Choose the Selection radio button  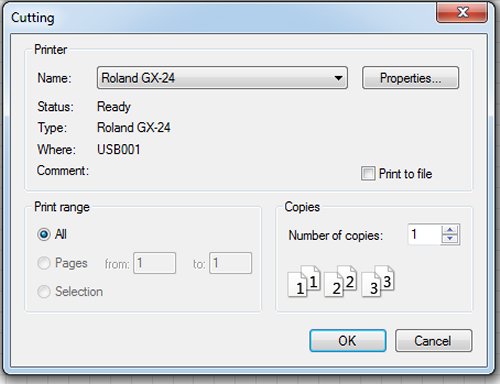[x=44, y=292]
